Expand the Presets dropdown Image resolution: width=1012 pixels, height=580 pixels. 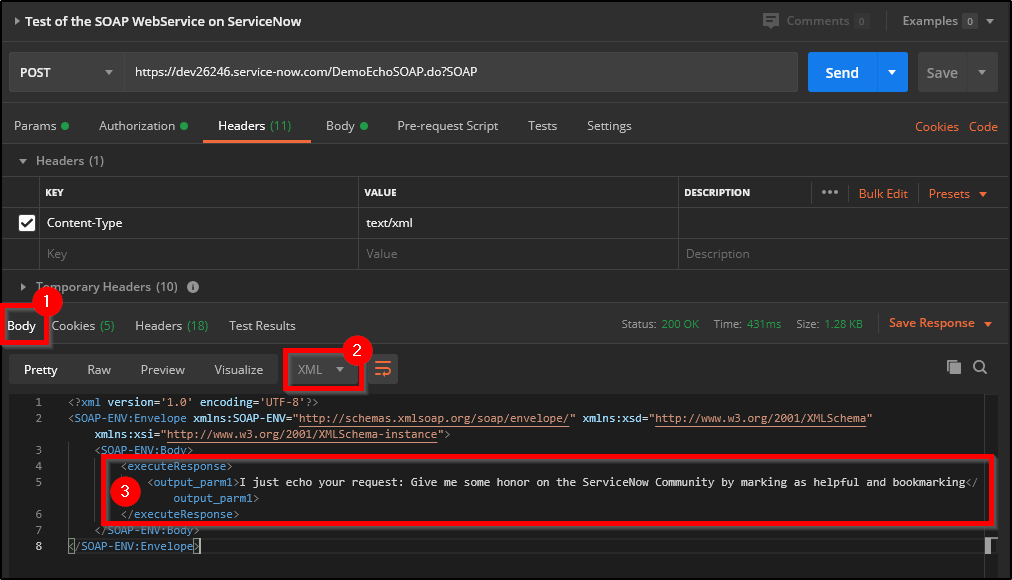(953, 192)
